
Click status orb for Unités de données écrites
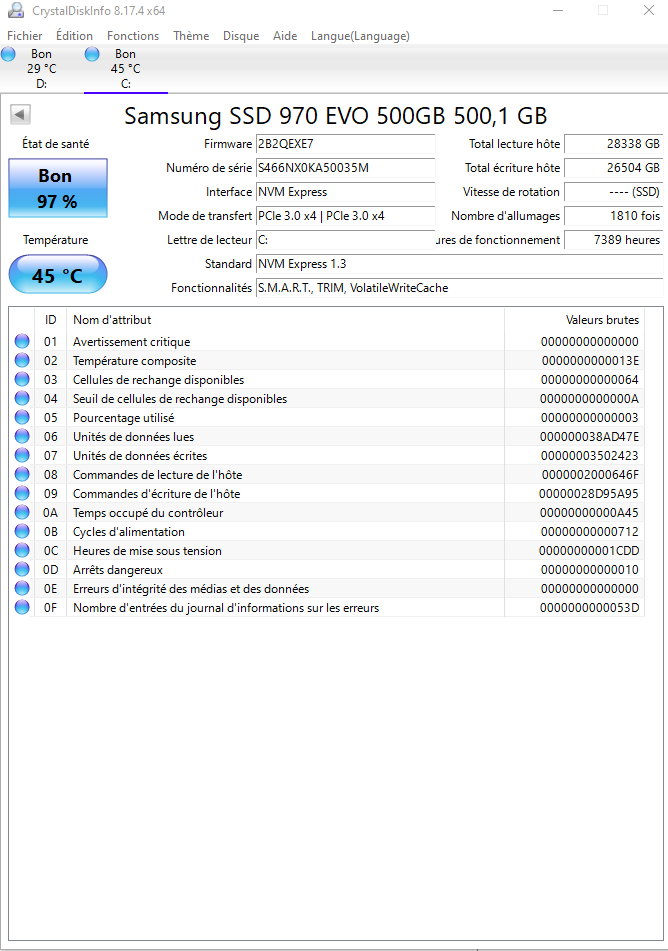point(22,455)
